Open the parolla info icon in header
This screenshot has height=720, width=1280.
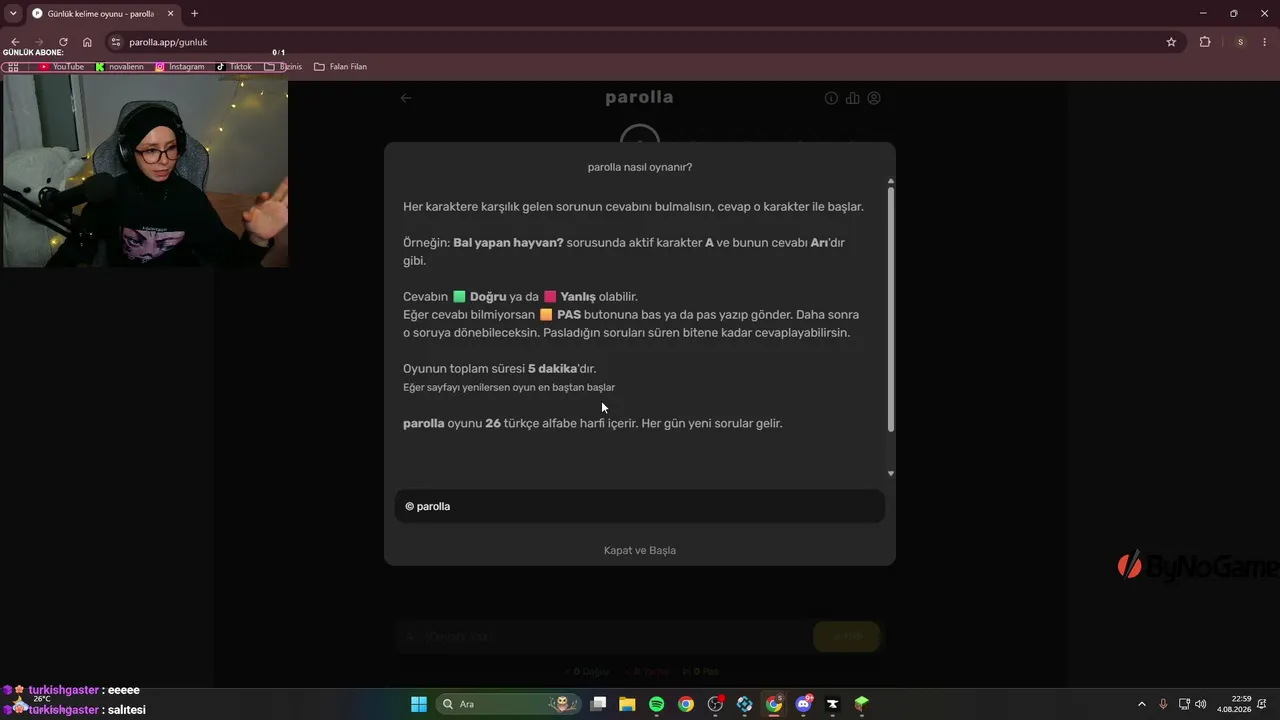click(x=831, y=98)
